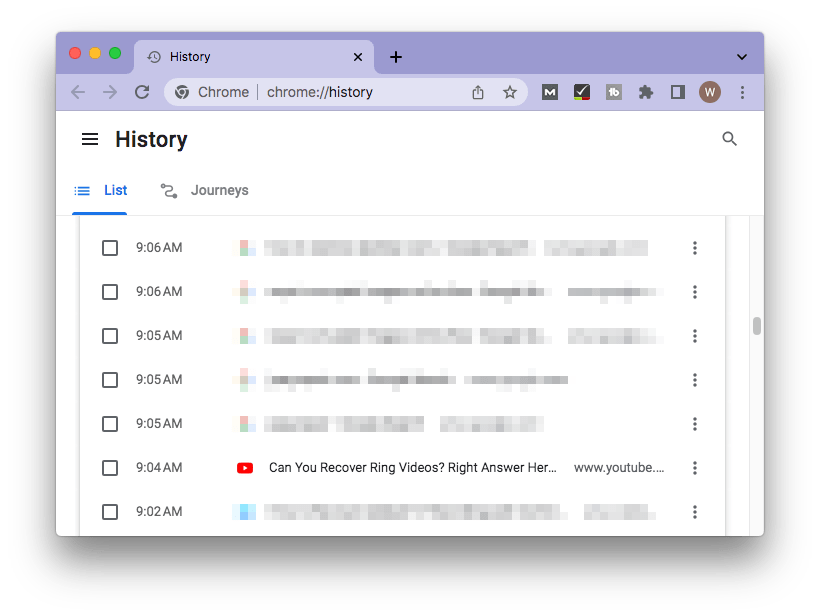Screen dimensions: 820x616
Task: Click the extensions puzzle piece icon
Action: 645,91
